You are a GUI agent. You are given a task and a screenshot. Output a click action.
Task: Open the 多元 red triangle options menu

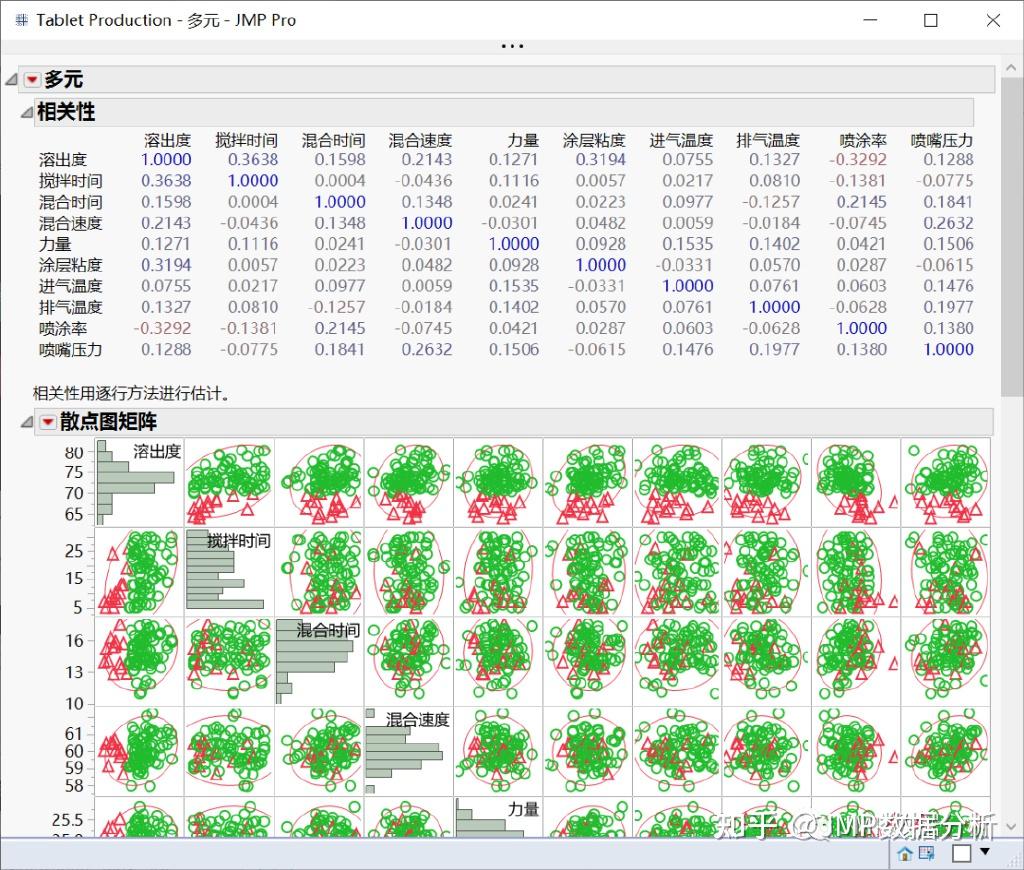click(x=31, y=79)
